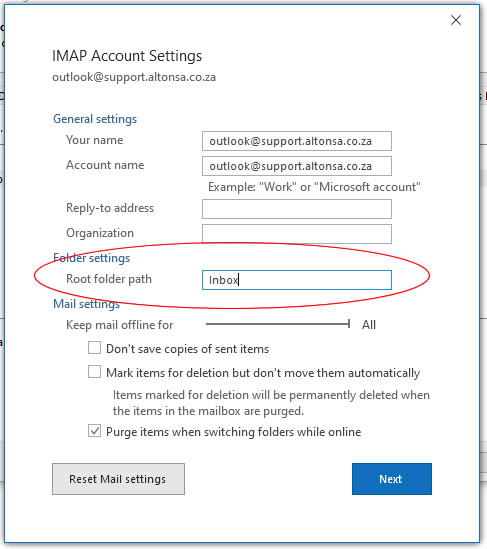The height and width of the screenshot is (549, 487).
Task: Click the All label beside the slider
Action: click(369, 325)
